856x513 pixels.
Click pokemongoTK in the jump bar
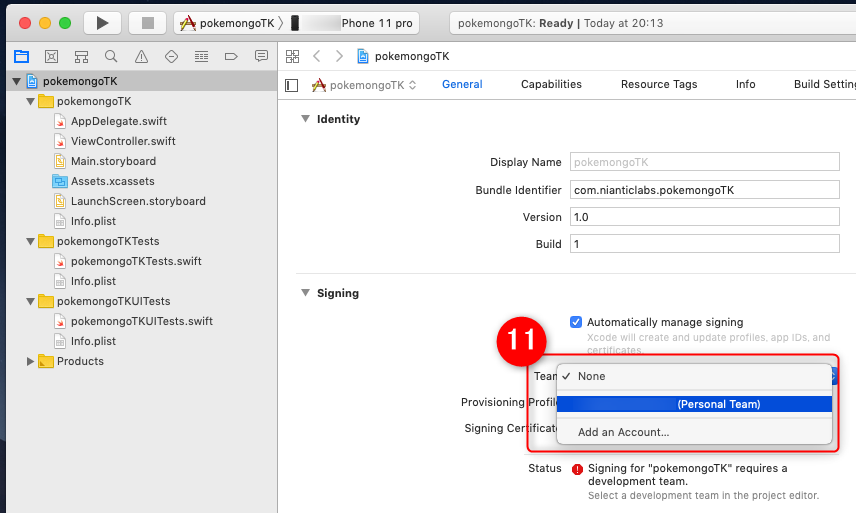pyautogui.click(x=403, y=56)
